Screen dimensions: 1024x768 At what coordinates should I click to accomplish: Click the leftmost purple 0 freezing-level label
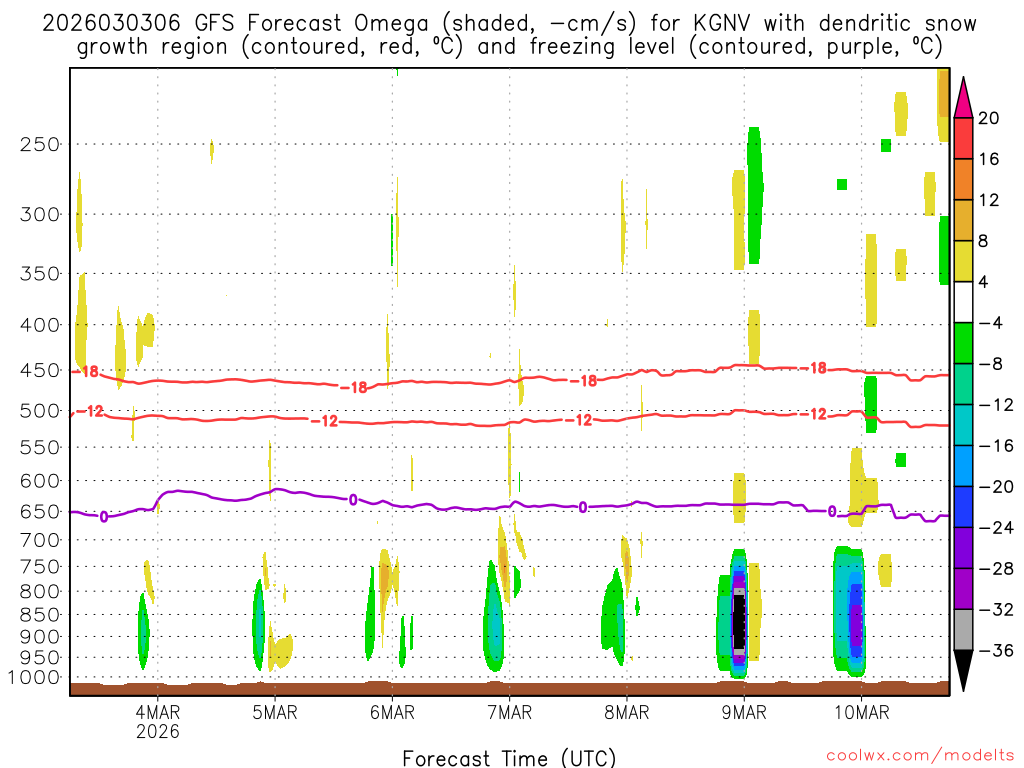pos(104,517)
